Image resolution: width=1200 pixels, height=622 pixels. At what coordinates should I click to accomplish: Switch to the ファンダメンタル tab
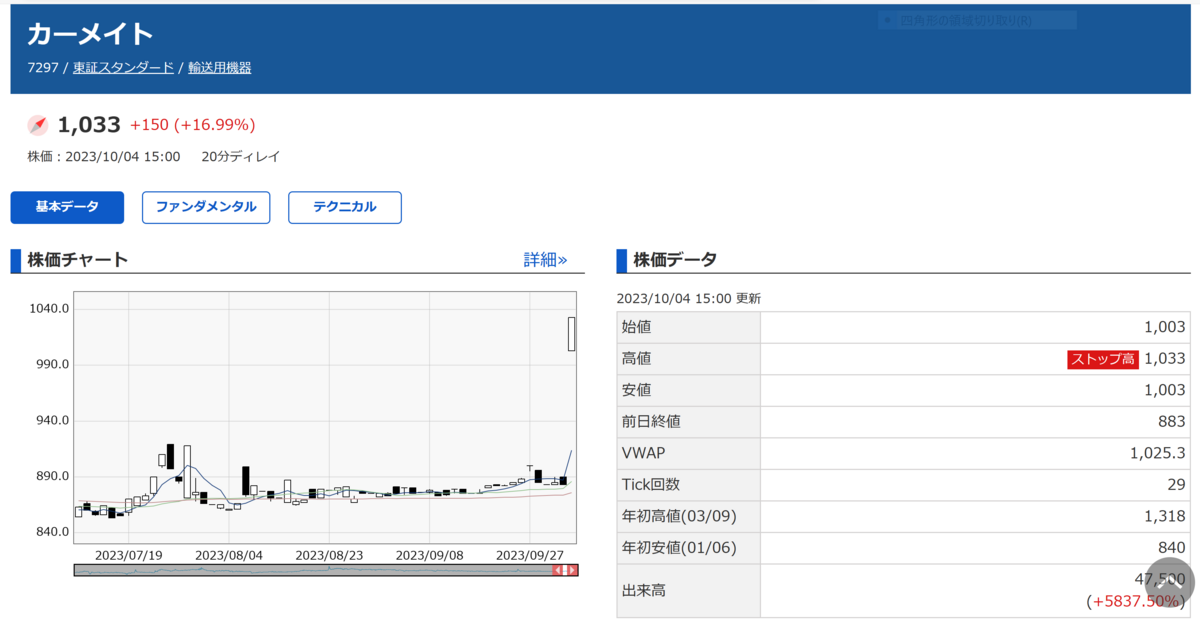coord(206,207)
